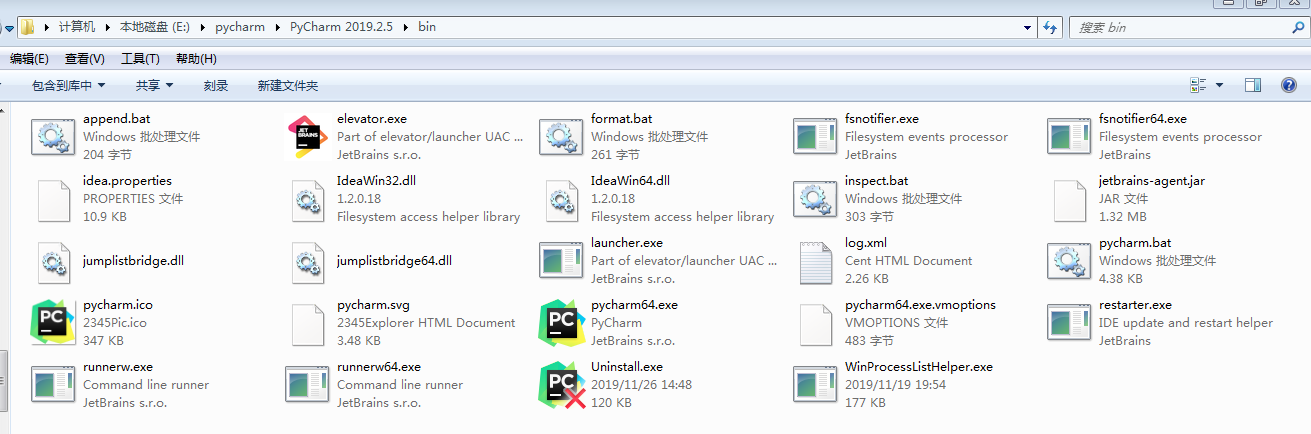Select the fsnotifier64.exe file icon
The image size is (1311, 434).
(x=1068, y=137)
